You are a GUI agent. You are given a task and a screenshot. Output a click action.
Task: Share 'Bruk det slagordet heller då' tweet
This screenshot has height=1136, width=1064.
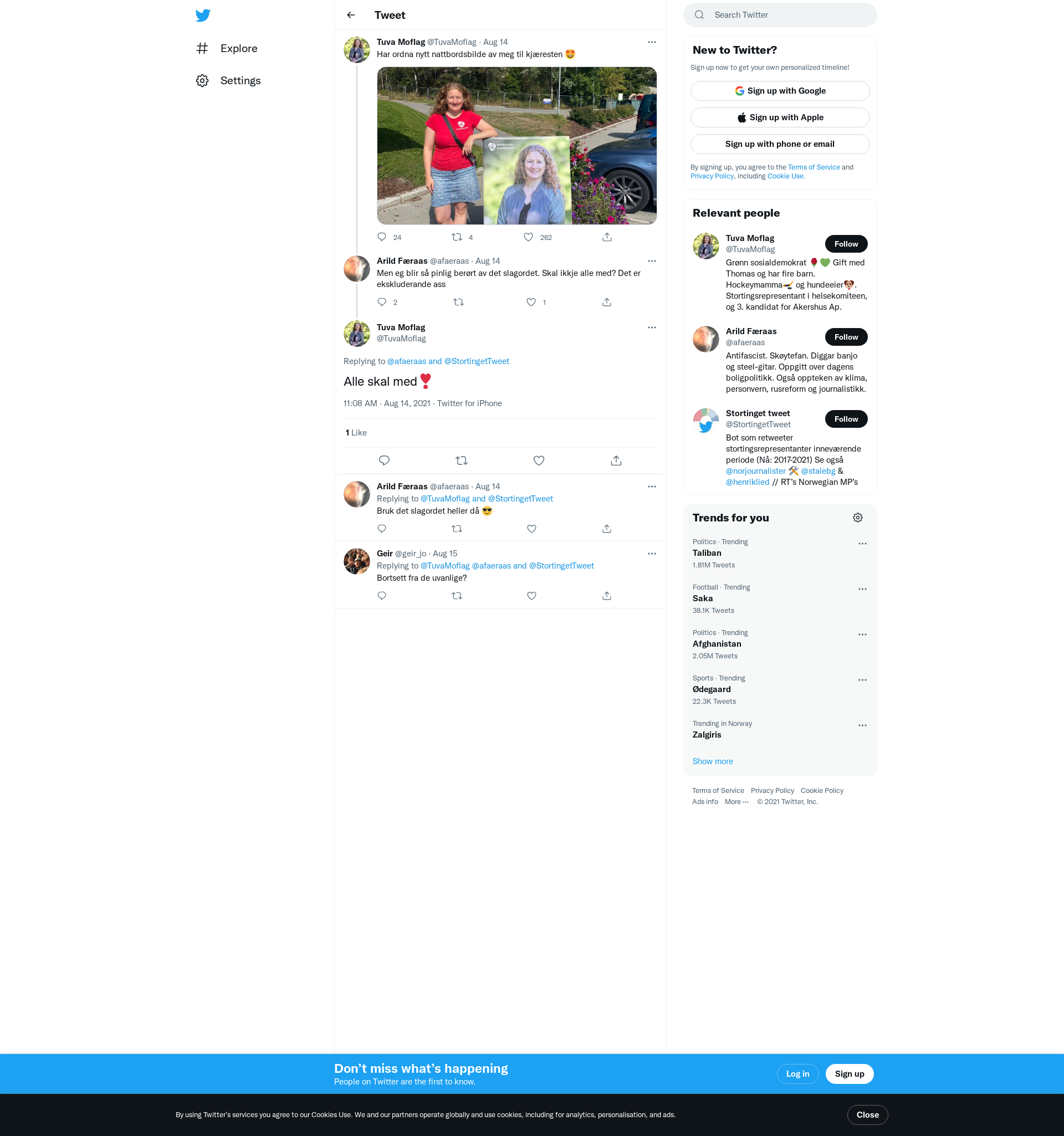point(607,529)
